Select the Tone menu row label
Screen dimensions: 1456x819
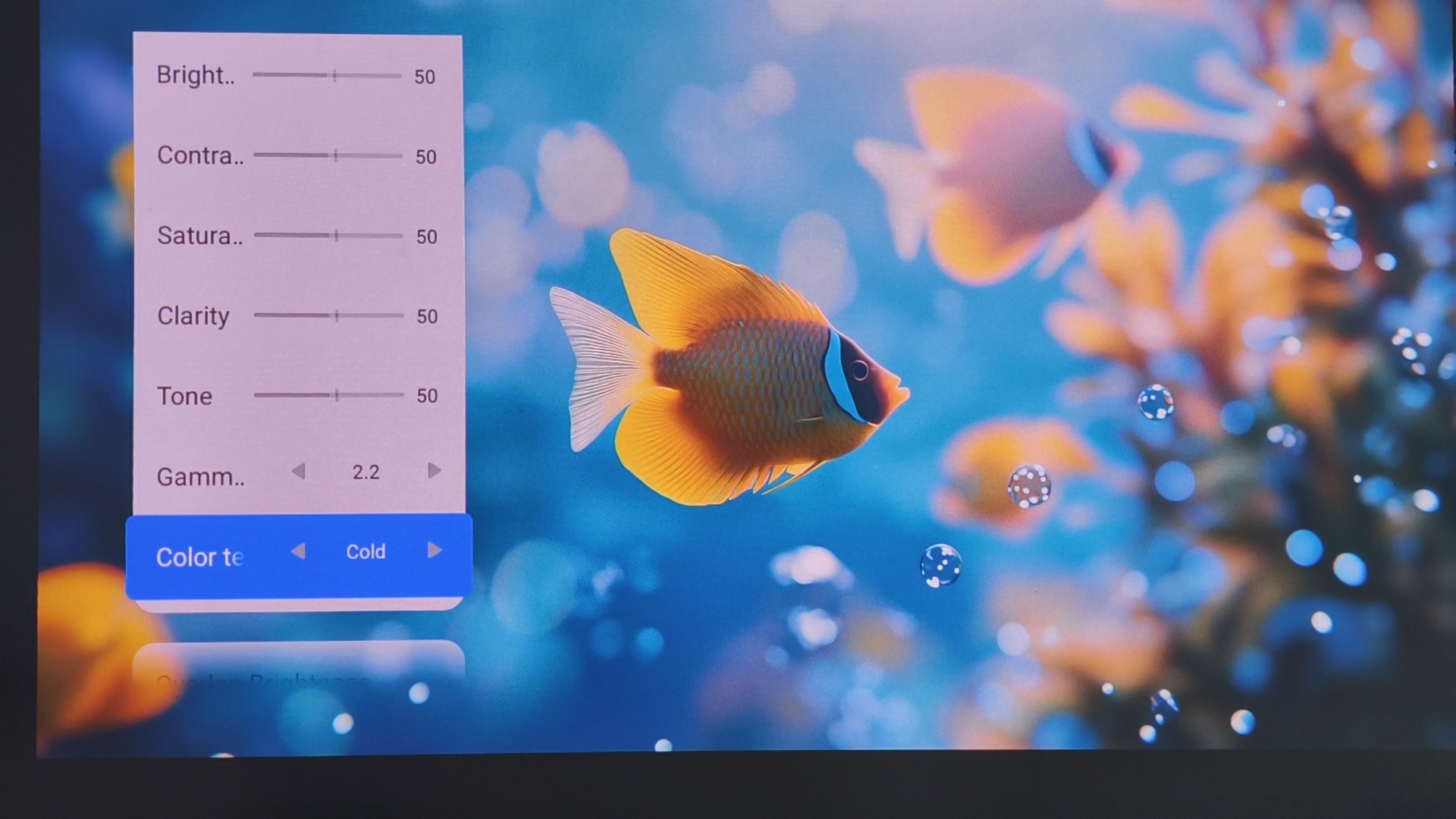coord(184,396)
